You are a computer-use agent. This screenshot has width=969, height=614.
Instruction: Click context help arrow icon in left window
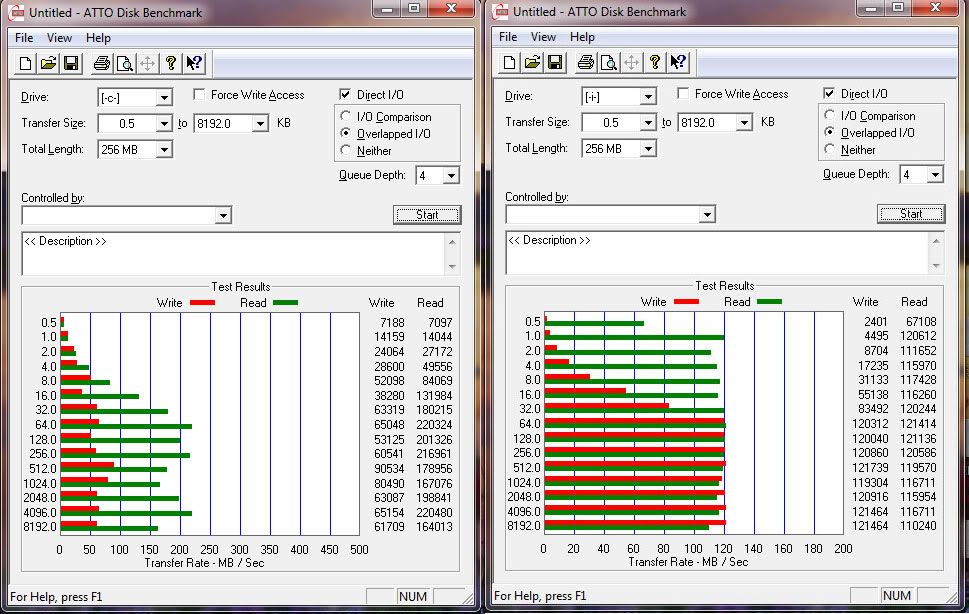click(194, 63)
